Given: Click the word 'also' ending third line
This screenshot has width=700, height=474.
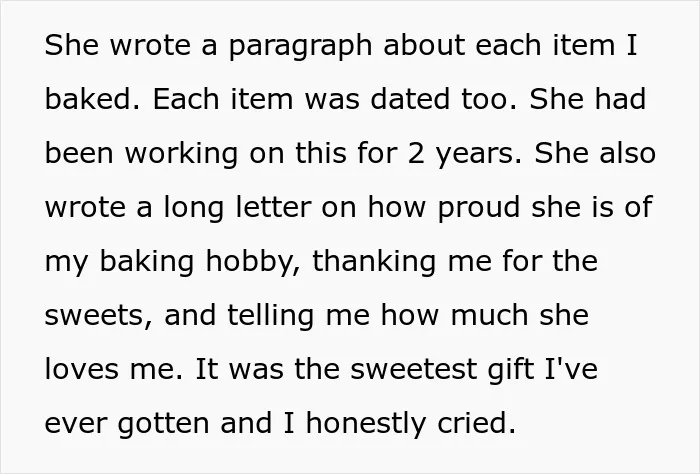Looking at the screenshot, I should pyautogui.click(x=627, y=153).
